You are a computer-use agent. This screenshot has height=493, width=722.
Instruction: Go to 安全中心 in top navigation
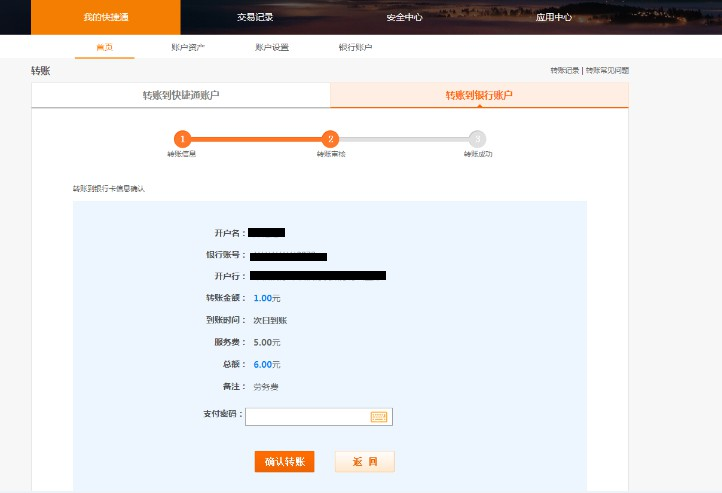click(404, 17)
